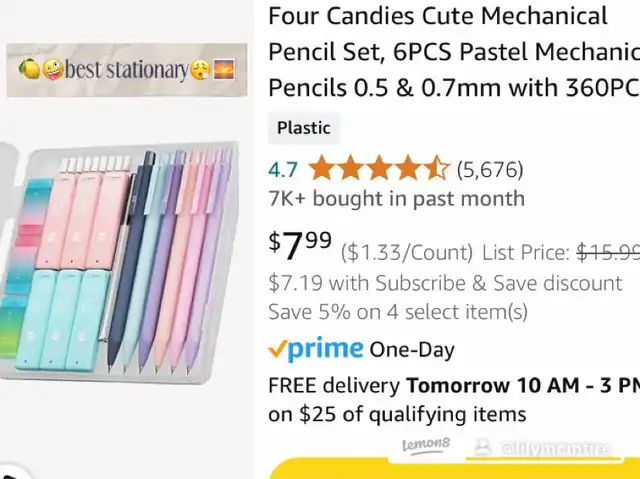
Task: Click the struck-through List Price $15.99
Action: click(x=608, y=253)
